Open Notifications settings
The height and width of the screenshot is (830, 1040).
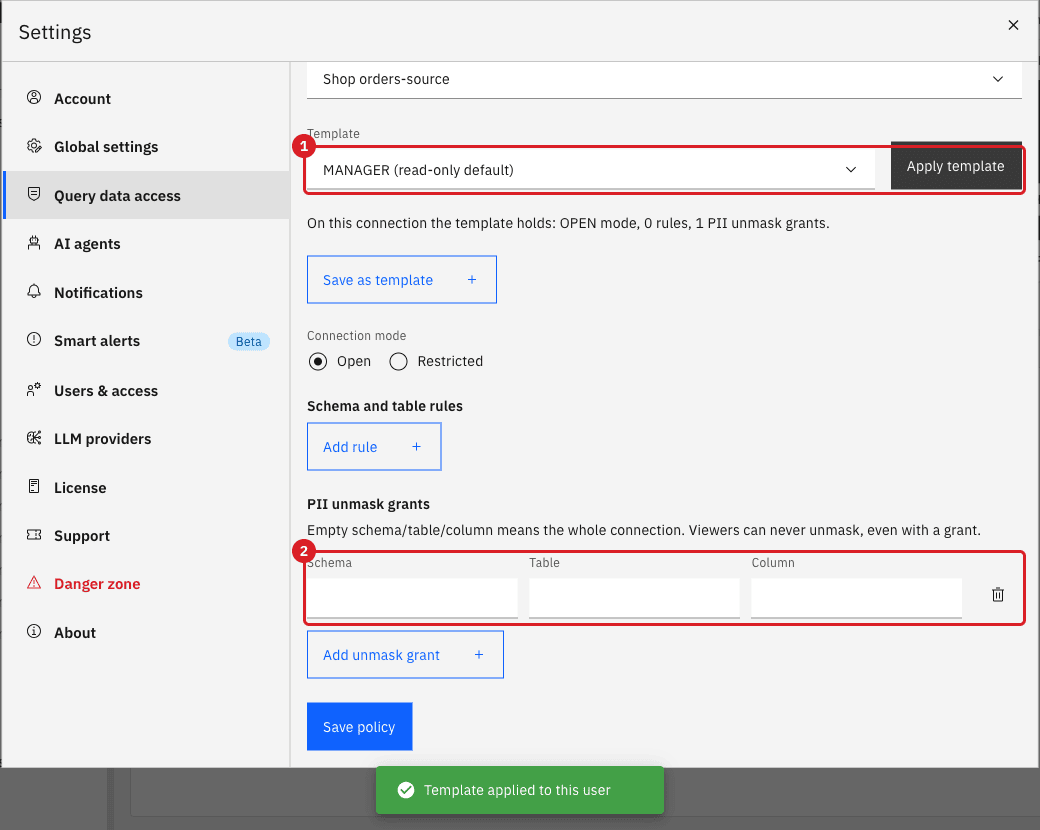click(146, 292)
